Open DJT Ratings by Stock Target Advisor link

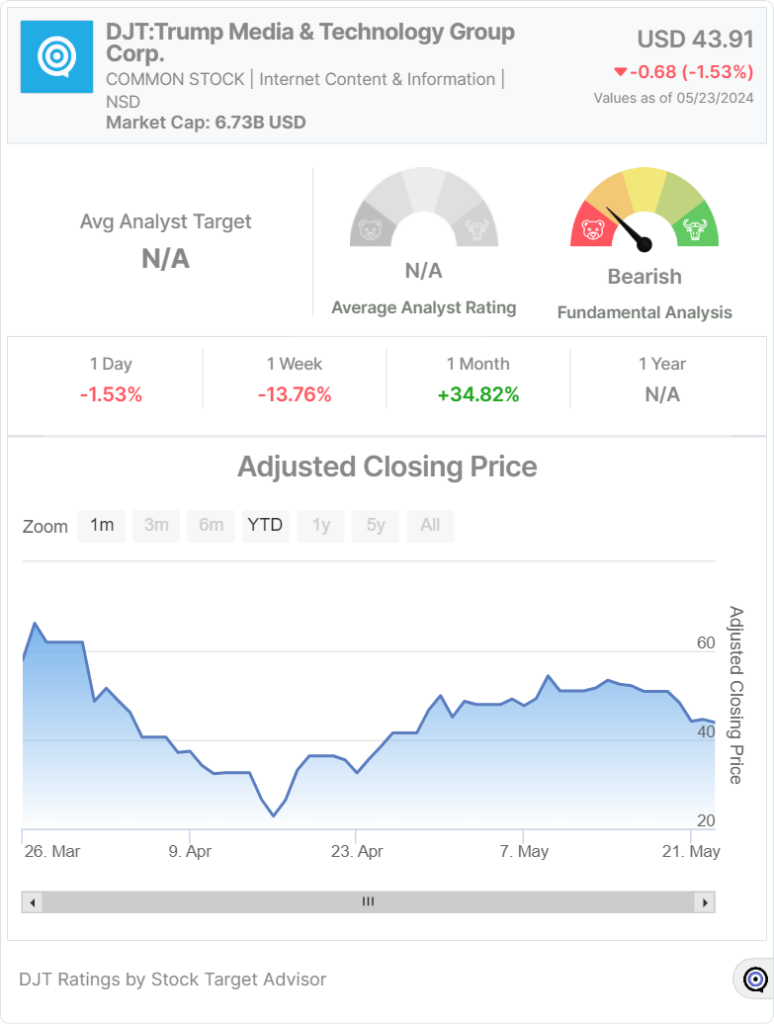(x=173, y=979)
